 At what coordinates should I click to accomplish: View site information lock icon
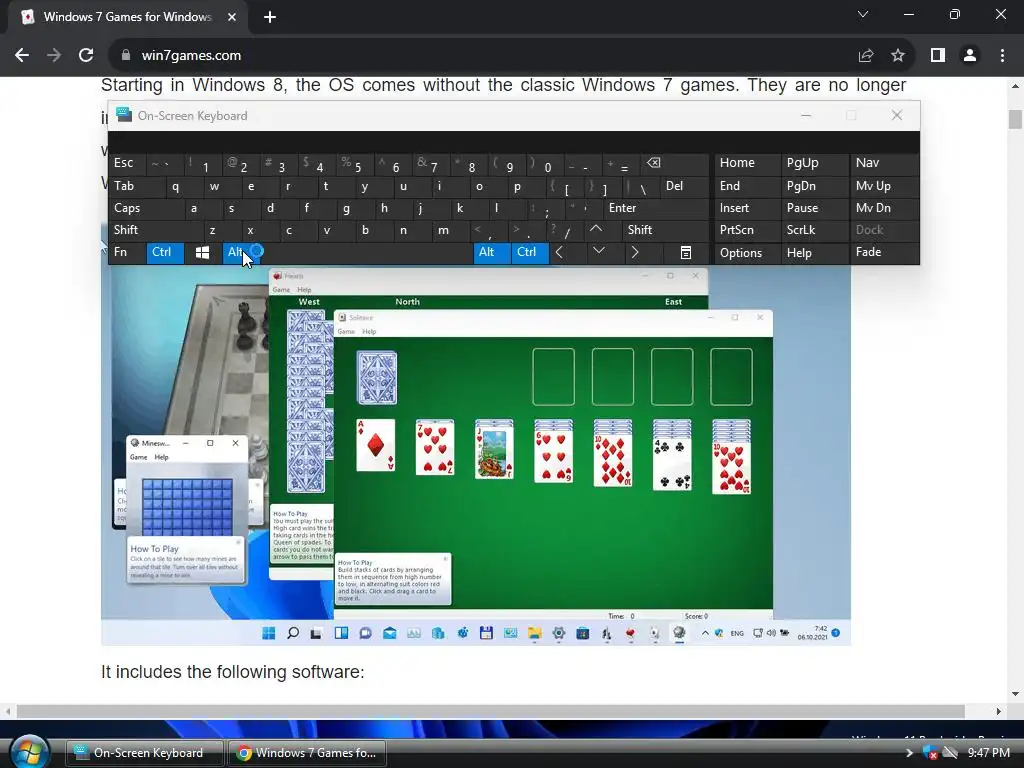click(126, 56)
